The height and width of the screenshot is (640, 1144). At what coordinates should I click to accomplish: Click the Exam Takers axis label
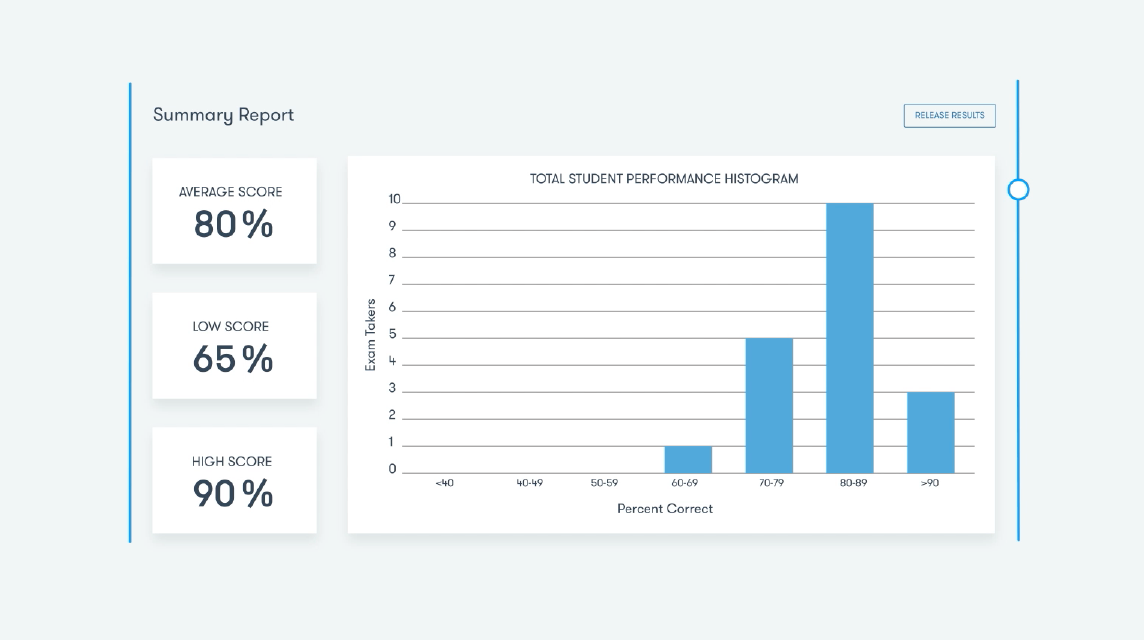[x=370, y=335]
